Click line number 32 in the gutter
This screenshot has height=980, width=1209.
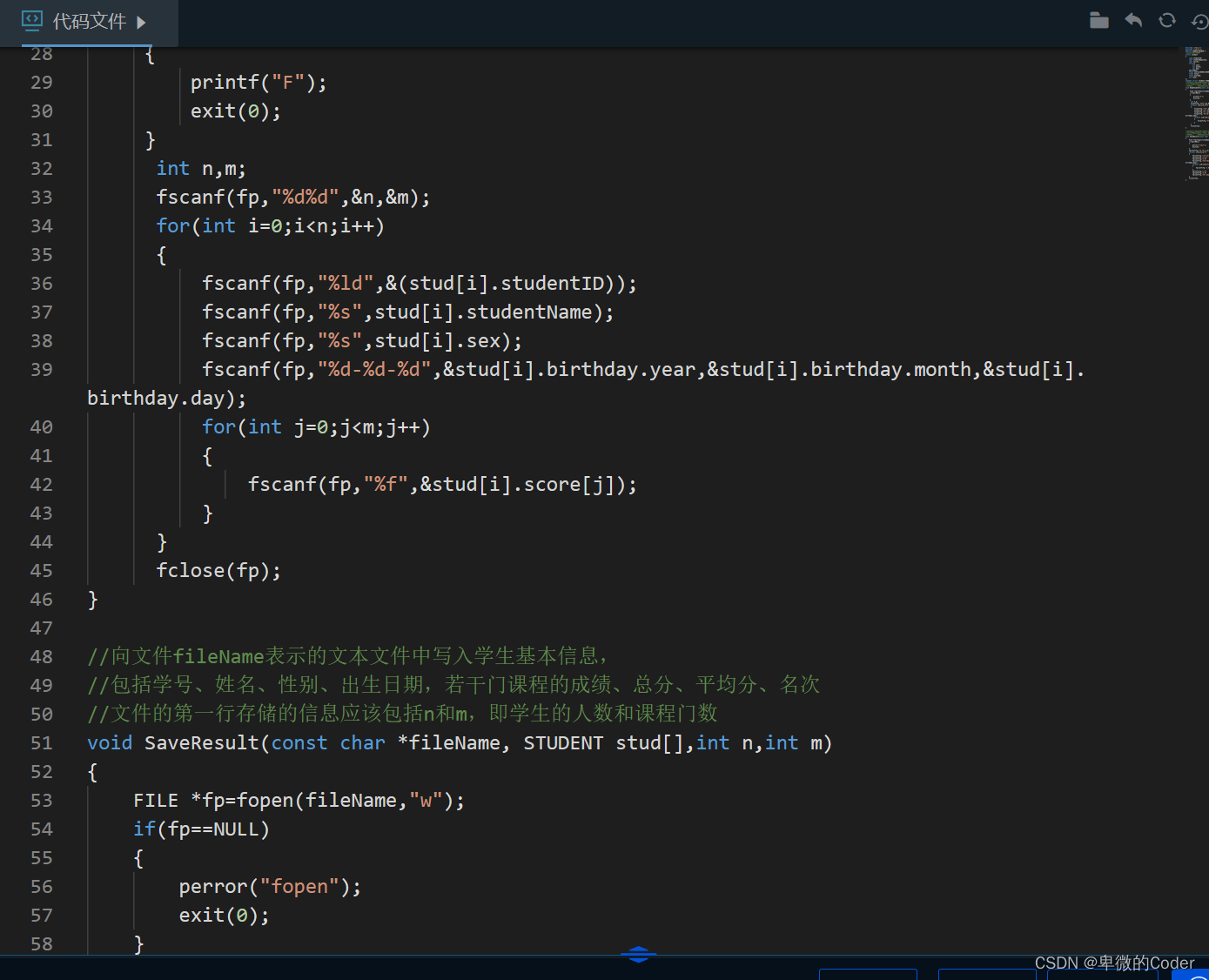[x=42, y=169]
